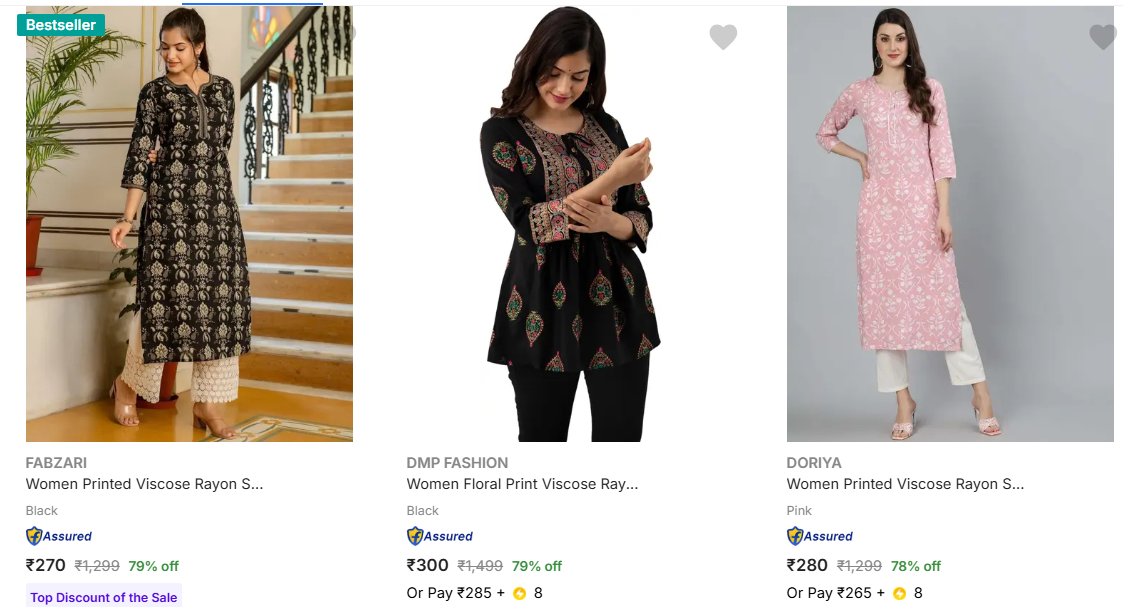
Task: Open the FABZARI Women Printed Viscose Rayon title
Action: pyautogui.click(x=145, y=484)
